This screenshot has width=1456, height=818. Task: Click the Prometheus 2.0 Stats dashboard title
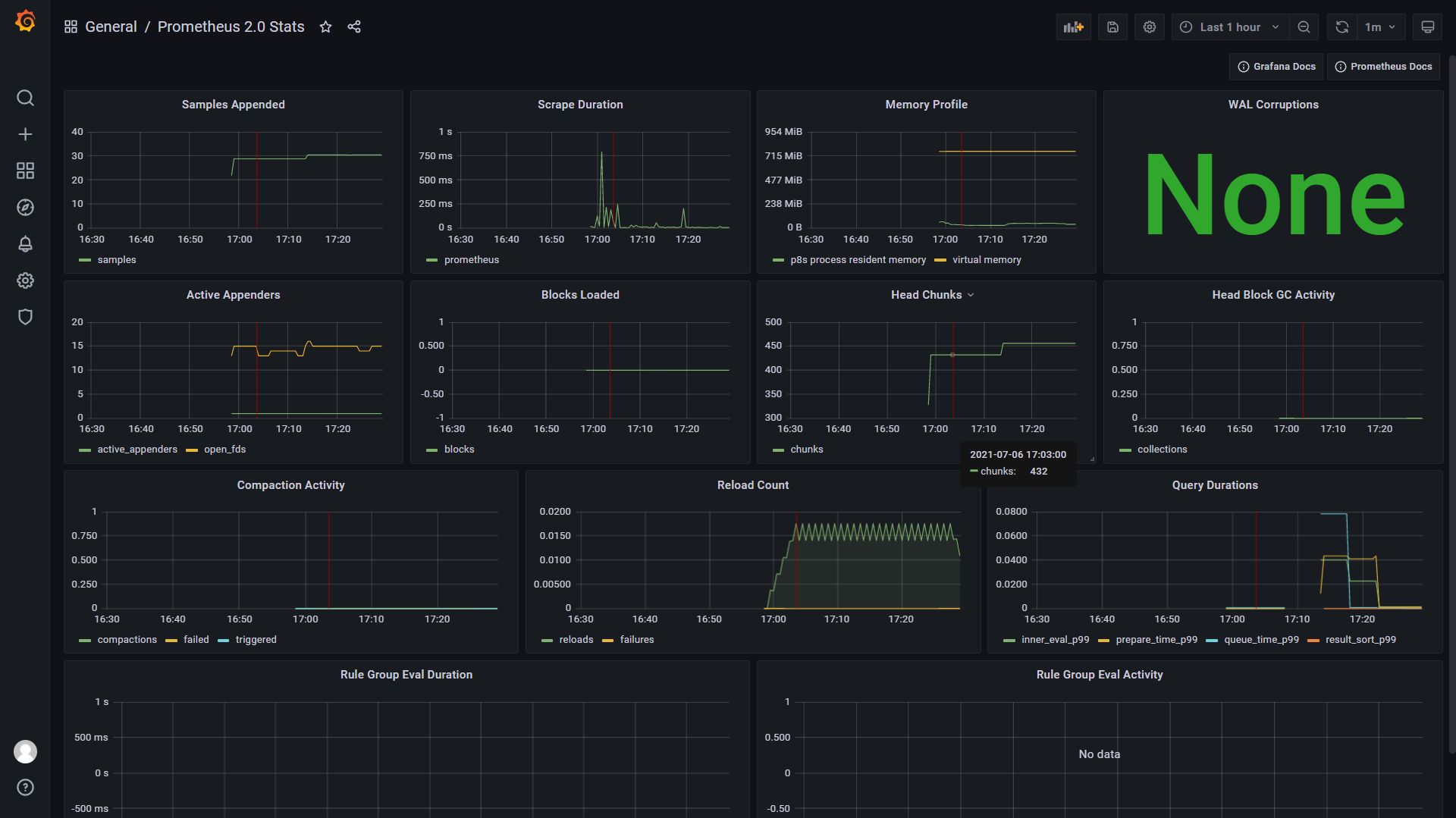coord(231,27)
